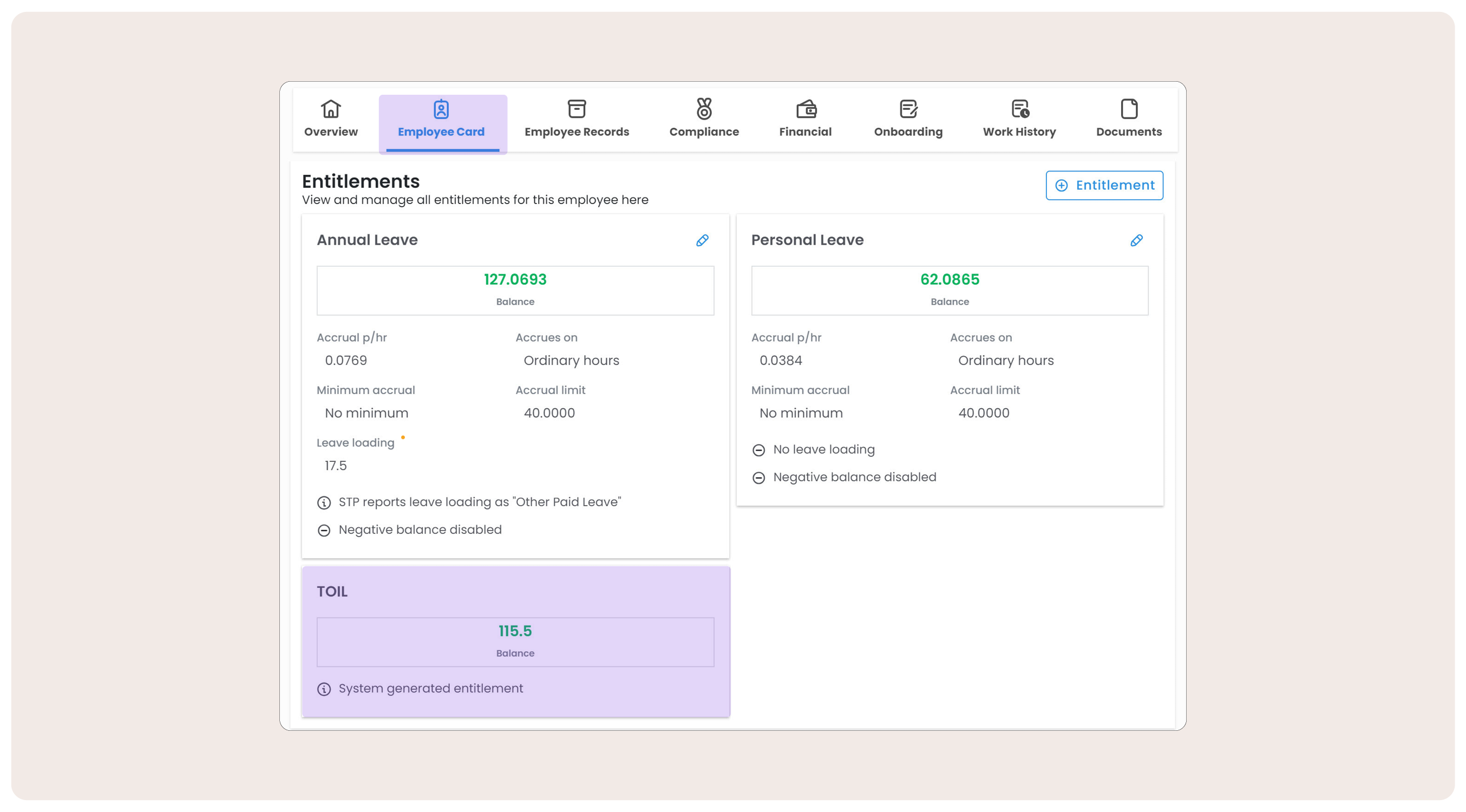Click the Compliance medal icon
Screen dimensions: 1466x812
coord(704,109)
